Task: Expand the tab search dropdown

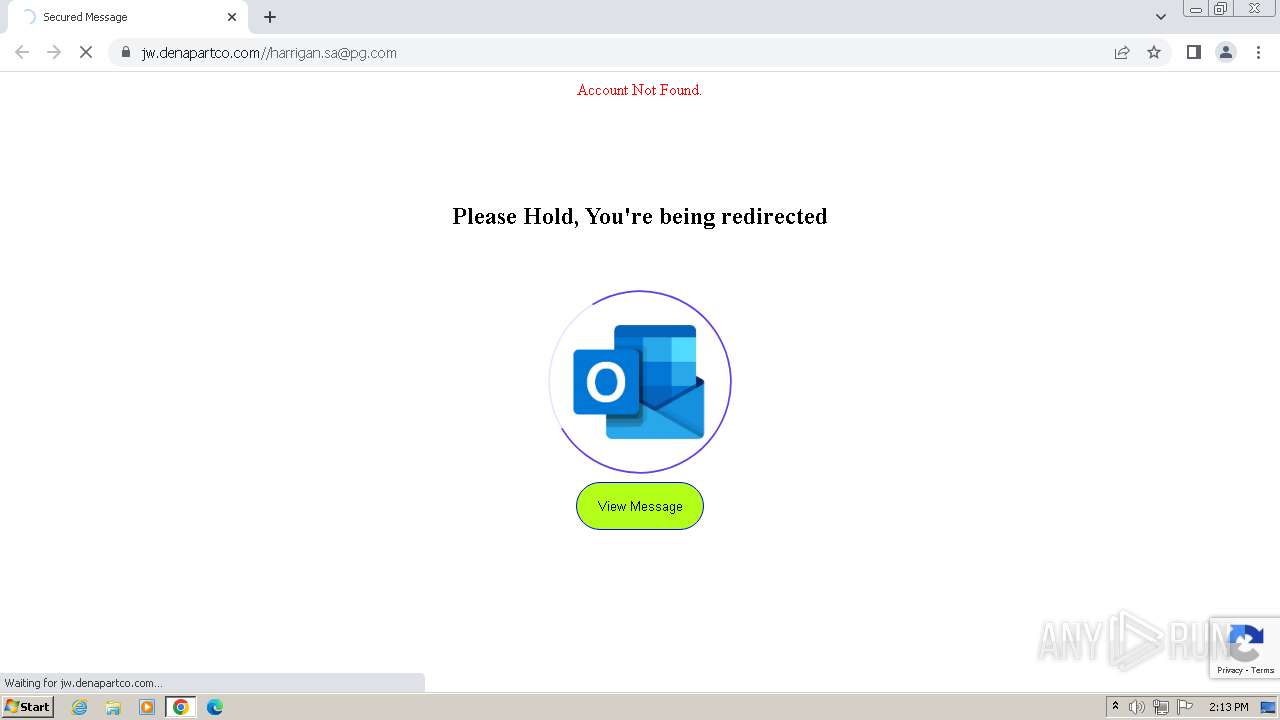Action: click(x=1160, y=17)
